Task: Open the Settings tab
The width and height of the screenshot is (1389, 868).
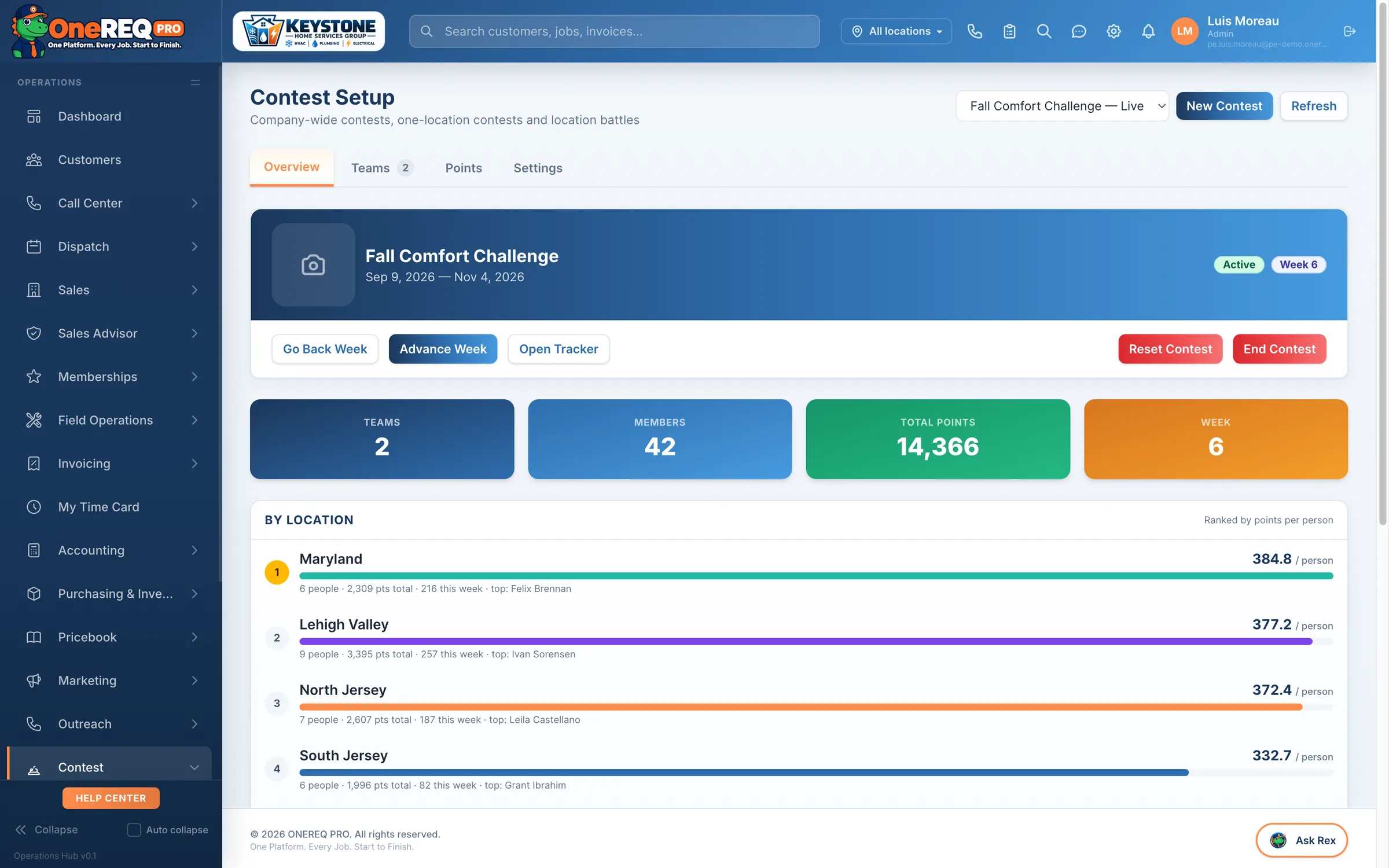Action: click(538, 168)
